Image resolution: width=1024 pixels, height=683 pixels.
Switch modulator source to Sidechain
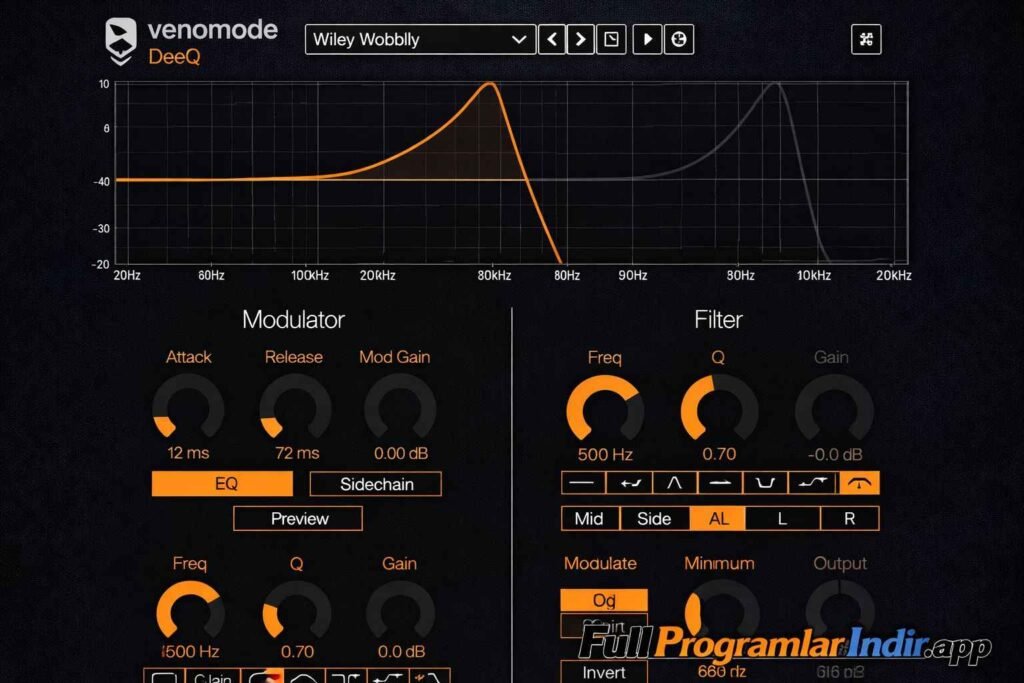pos(376,484)
